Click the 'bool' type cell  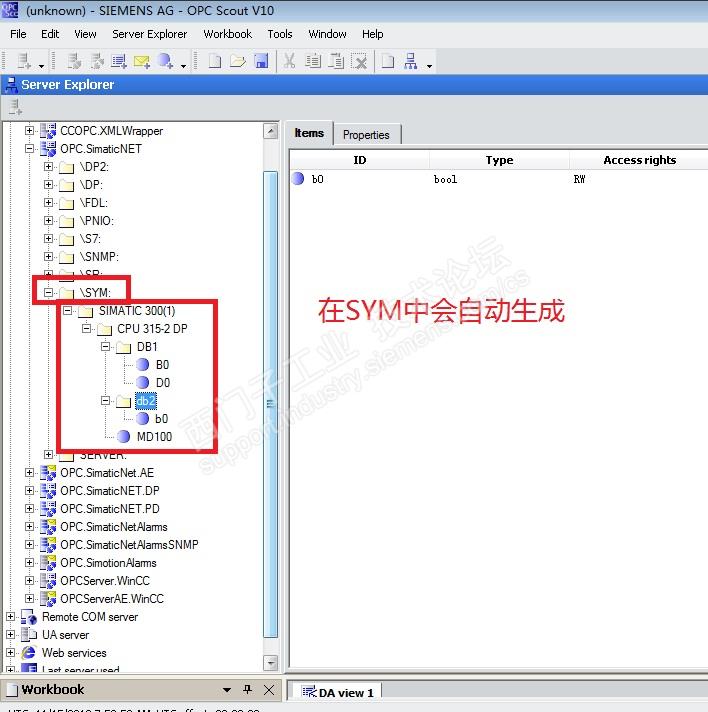point(445,179)
